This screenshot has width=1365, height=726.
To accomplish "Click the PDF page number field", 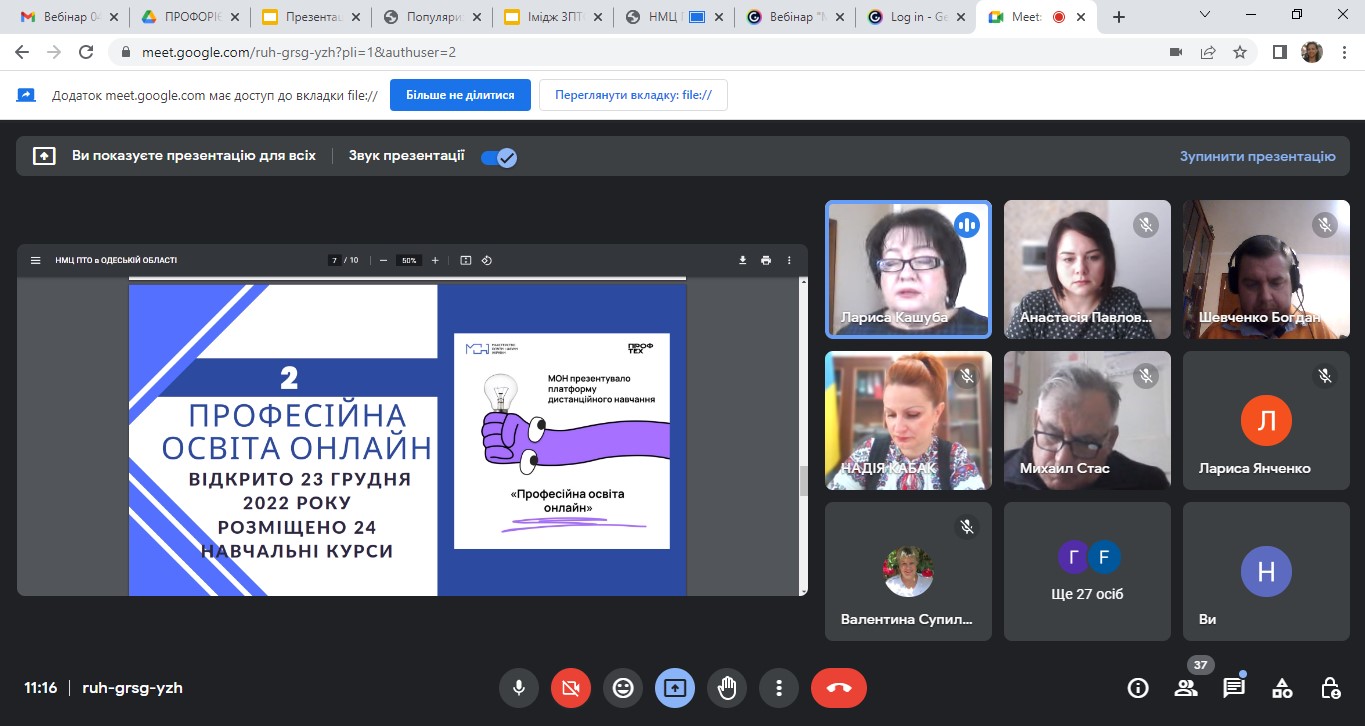I will pos(335,260).
